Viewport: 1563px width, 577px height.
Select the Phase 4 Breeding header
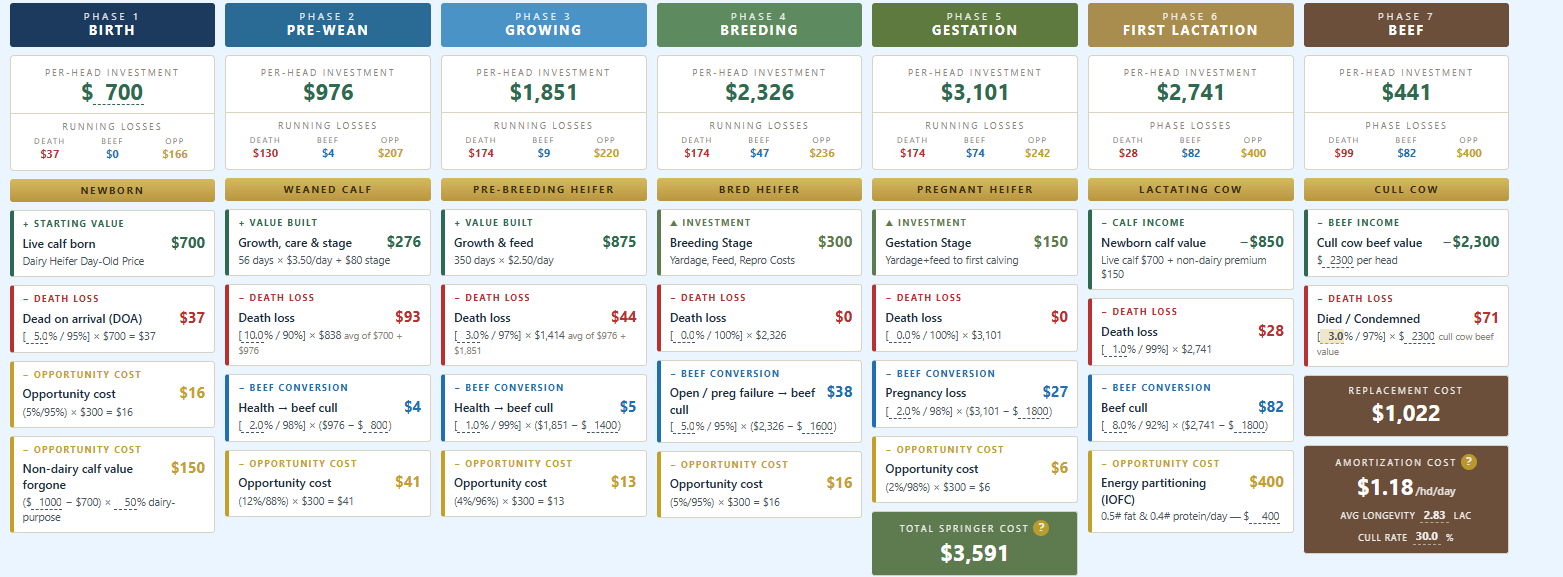point(759,25)
